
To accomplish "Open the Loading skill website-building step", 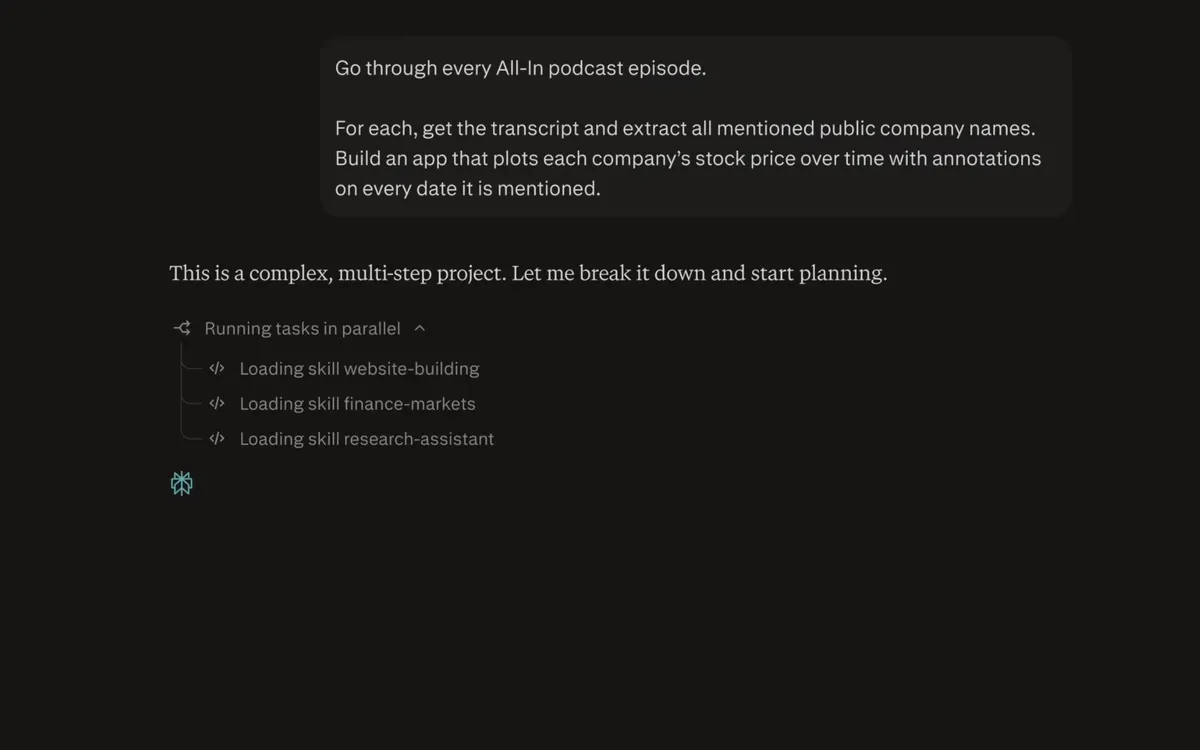I will [x=359, y=368].
